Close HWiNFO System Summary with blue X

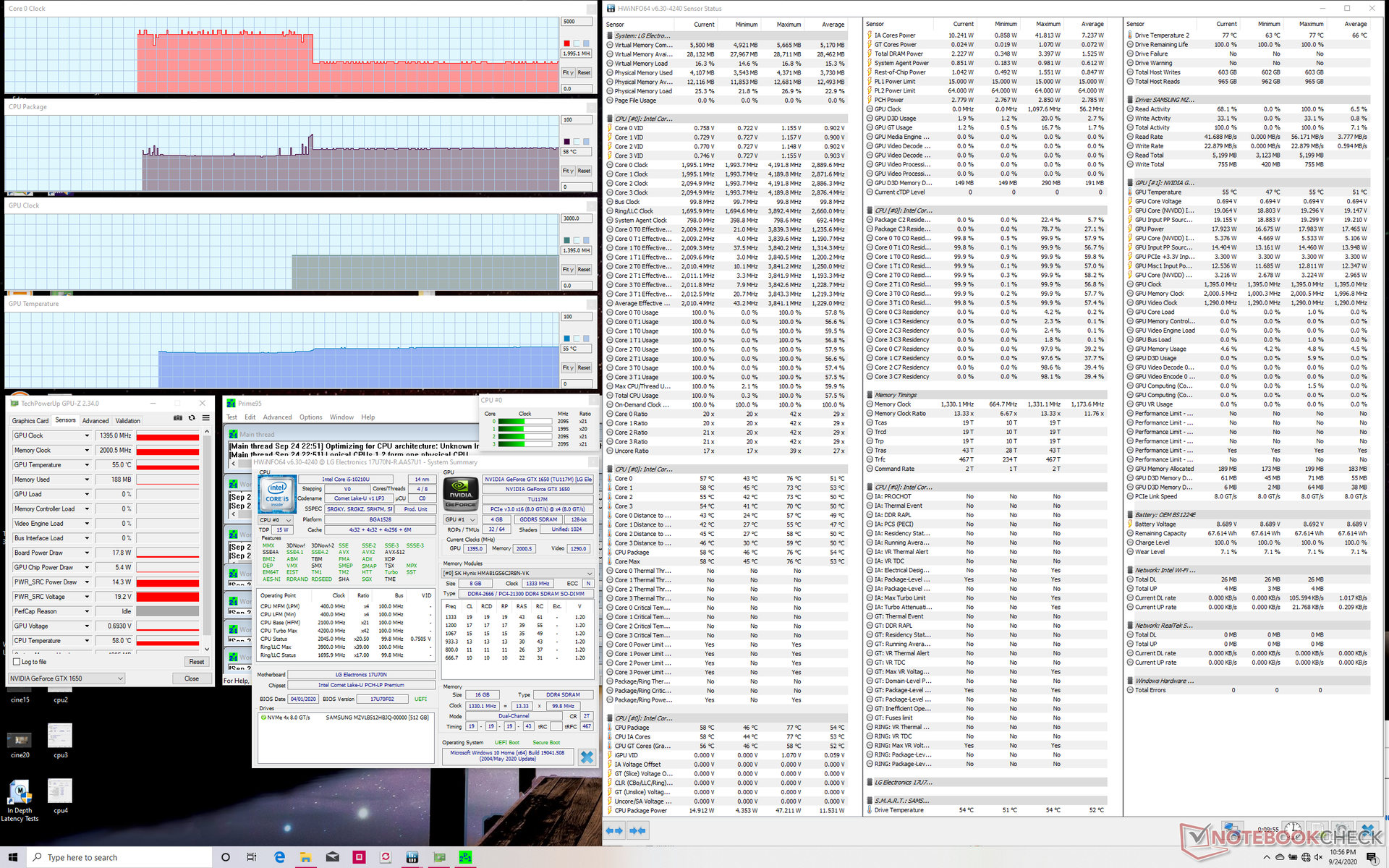click(x=587, y=757)
